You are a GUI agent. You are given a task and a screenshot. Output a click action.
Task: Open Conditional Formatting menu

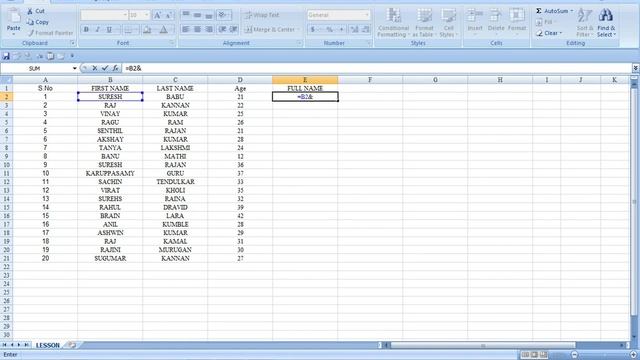(393, 23)
